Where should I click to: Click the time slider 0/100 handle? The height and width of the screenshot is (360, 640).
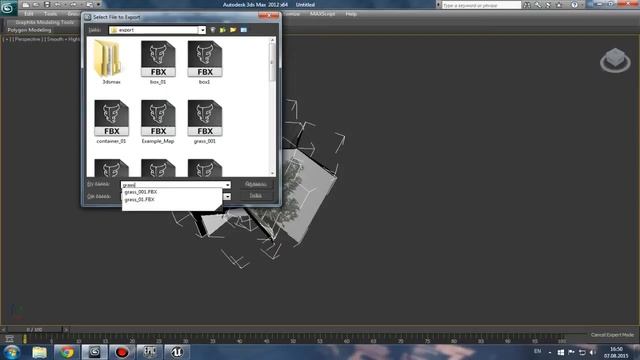tap(34, 329)
